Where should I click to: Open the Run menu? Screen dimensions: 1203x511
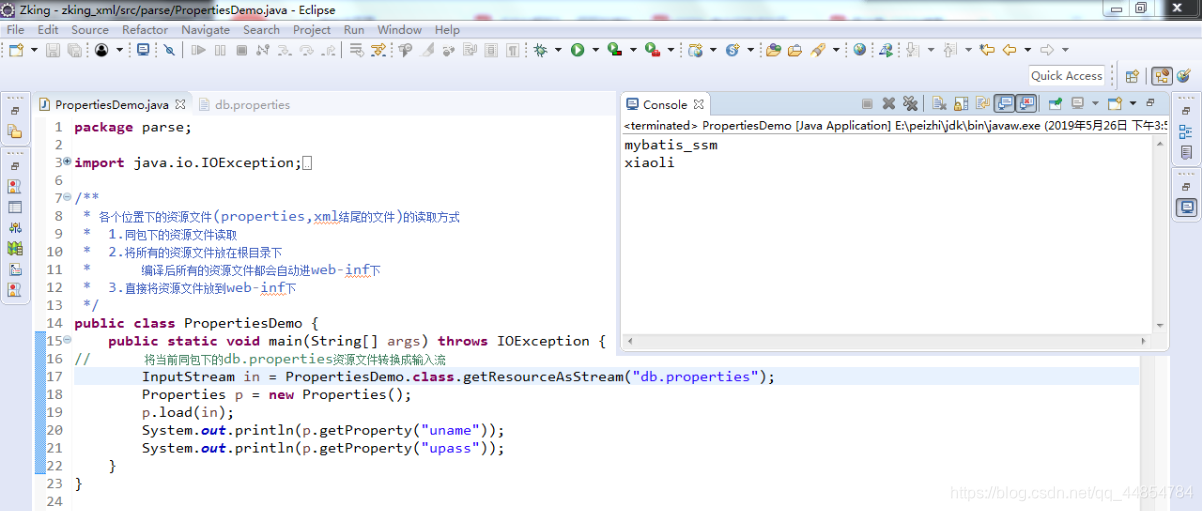(354, 30)
